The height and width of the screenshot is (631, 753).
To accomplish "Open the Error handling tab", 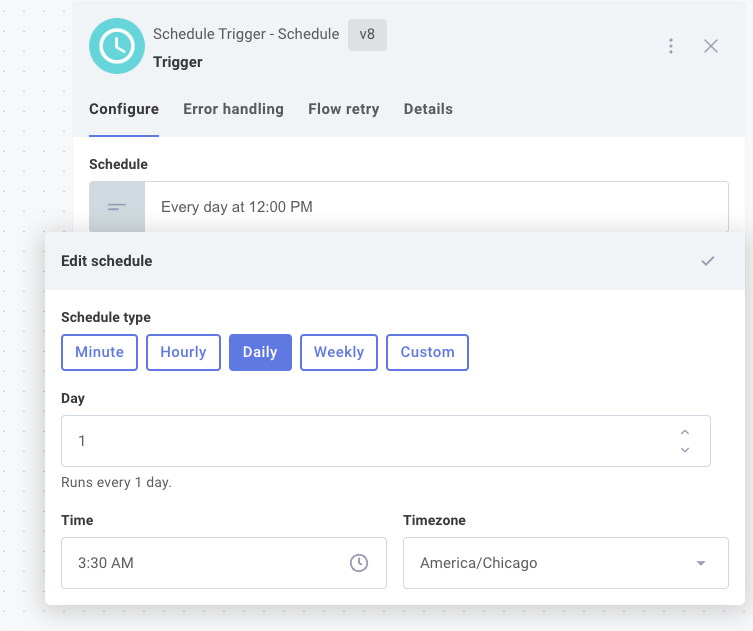I will 233,109.
